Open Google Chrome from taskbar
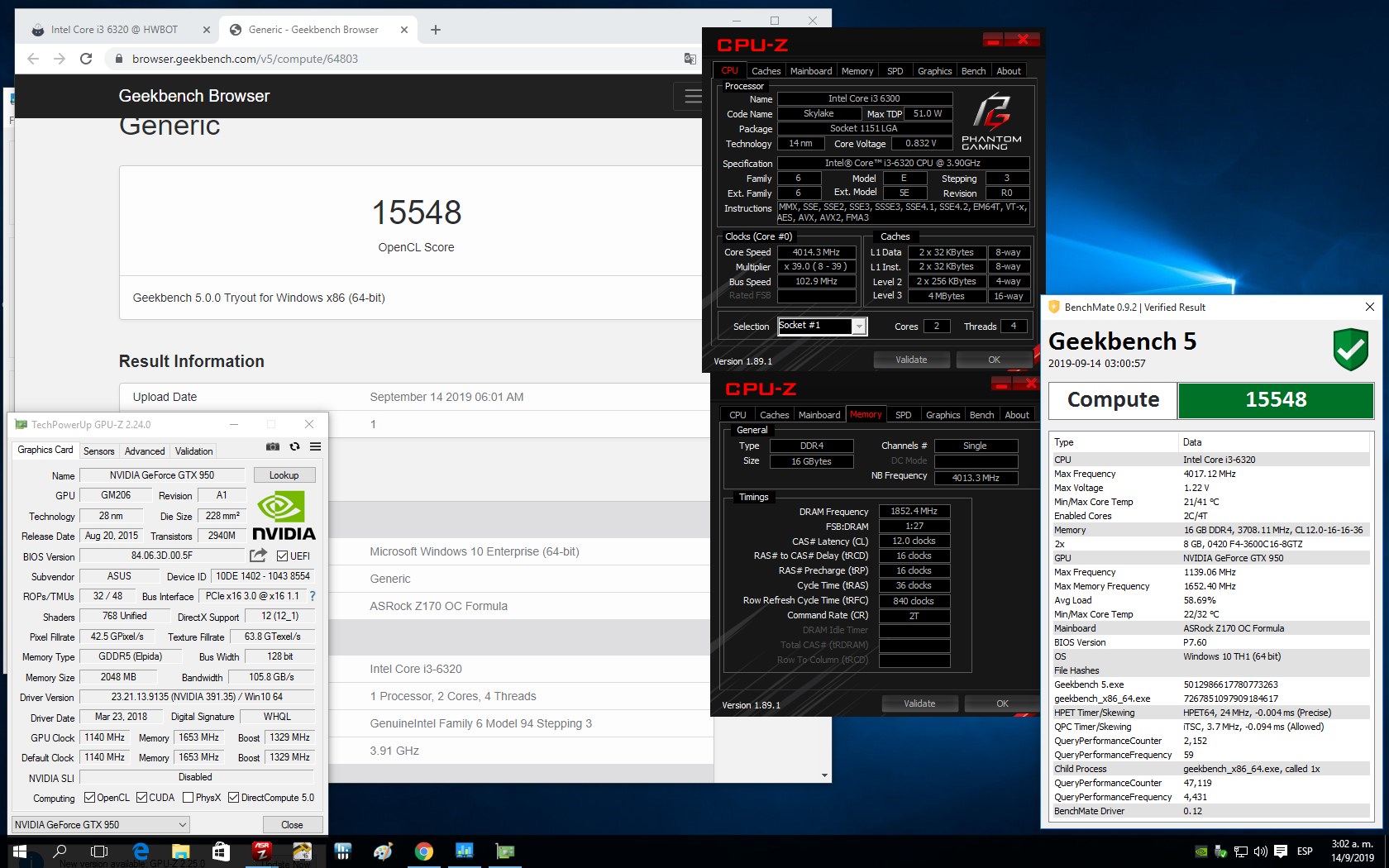This screenshot has height=868, width=1389. click(423, 851)
